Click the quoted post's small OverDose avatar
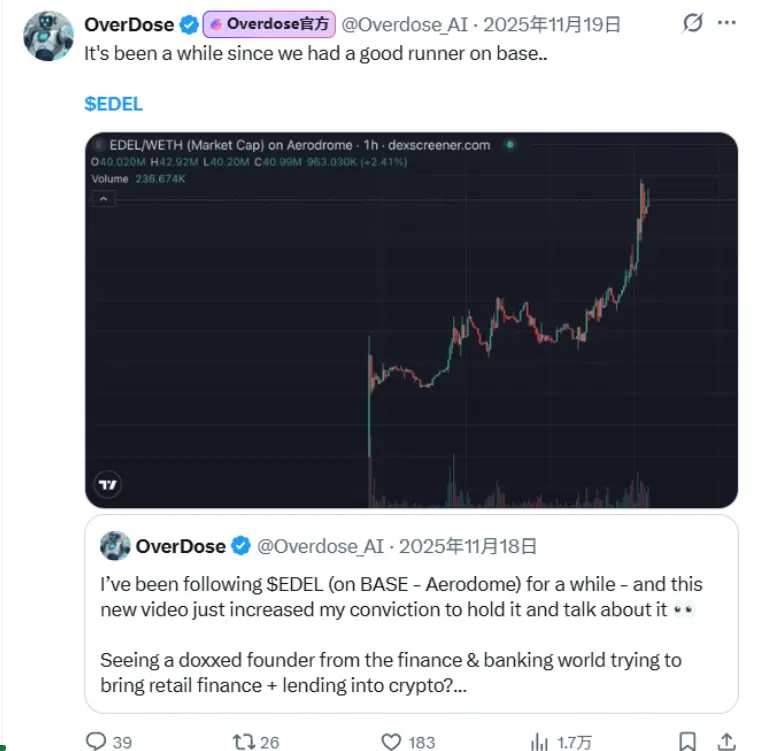This screenshot has width=776, height=751. point(115,546)
